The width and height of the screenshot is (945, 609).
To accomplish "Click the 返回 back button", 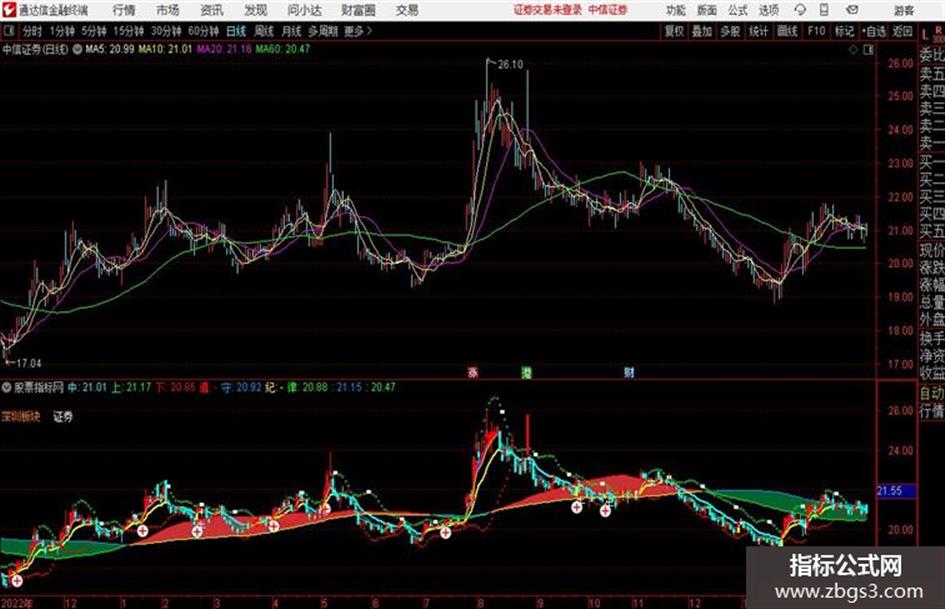I will 903,31.
